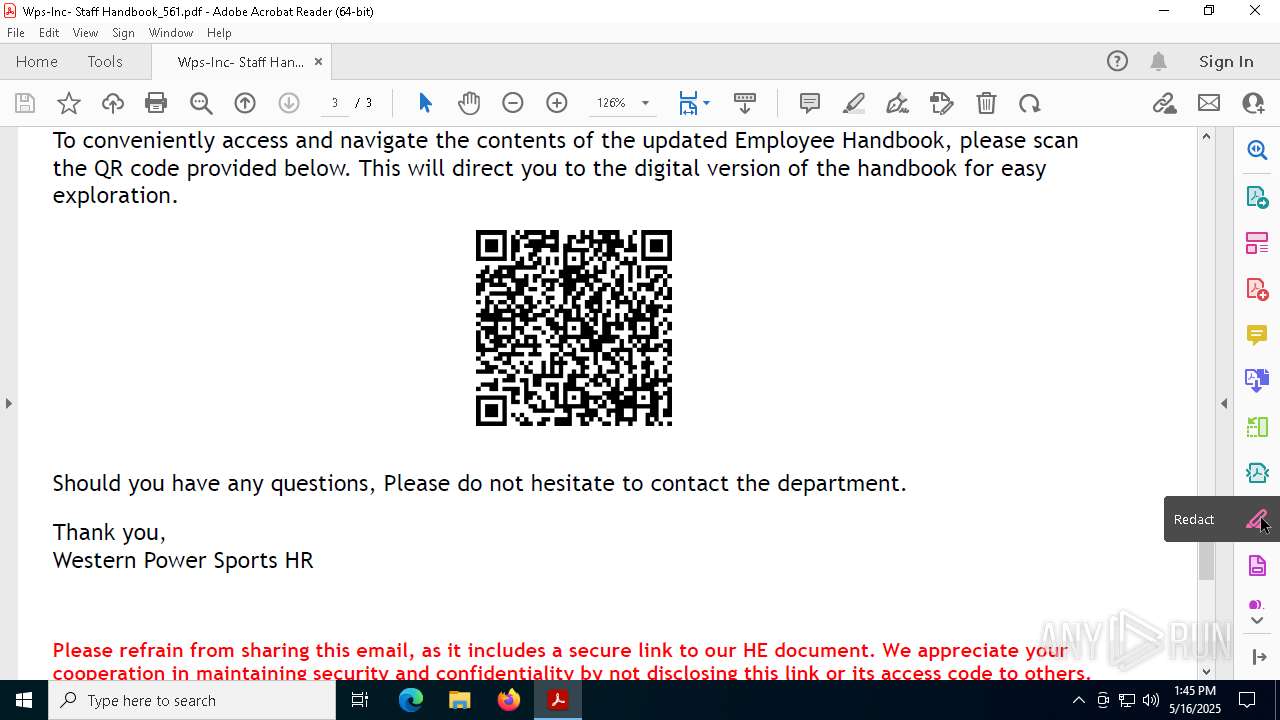The height and width of the screenshot is (720, 1280).
Task: Zoom in with the plus circle icon
Action: point(557,103)
